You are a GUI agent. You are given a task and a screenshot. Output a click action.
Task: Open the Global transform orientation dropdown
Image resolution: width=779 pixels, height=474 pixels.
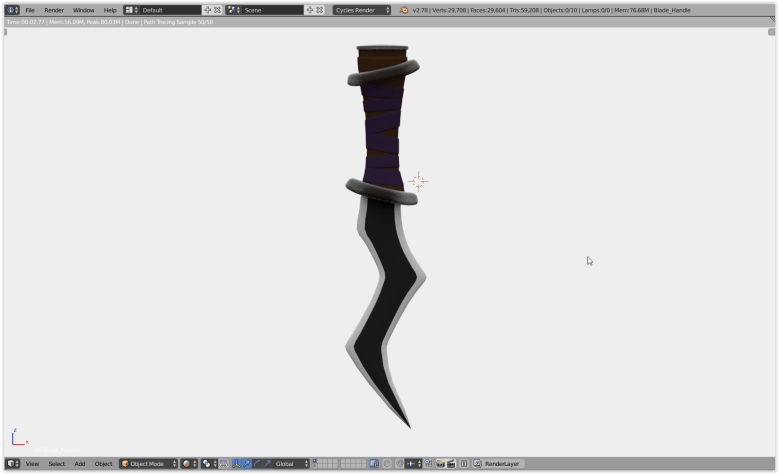[x=291, y=464]
